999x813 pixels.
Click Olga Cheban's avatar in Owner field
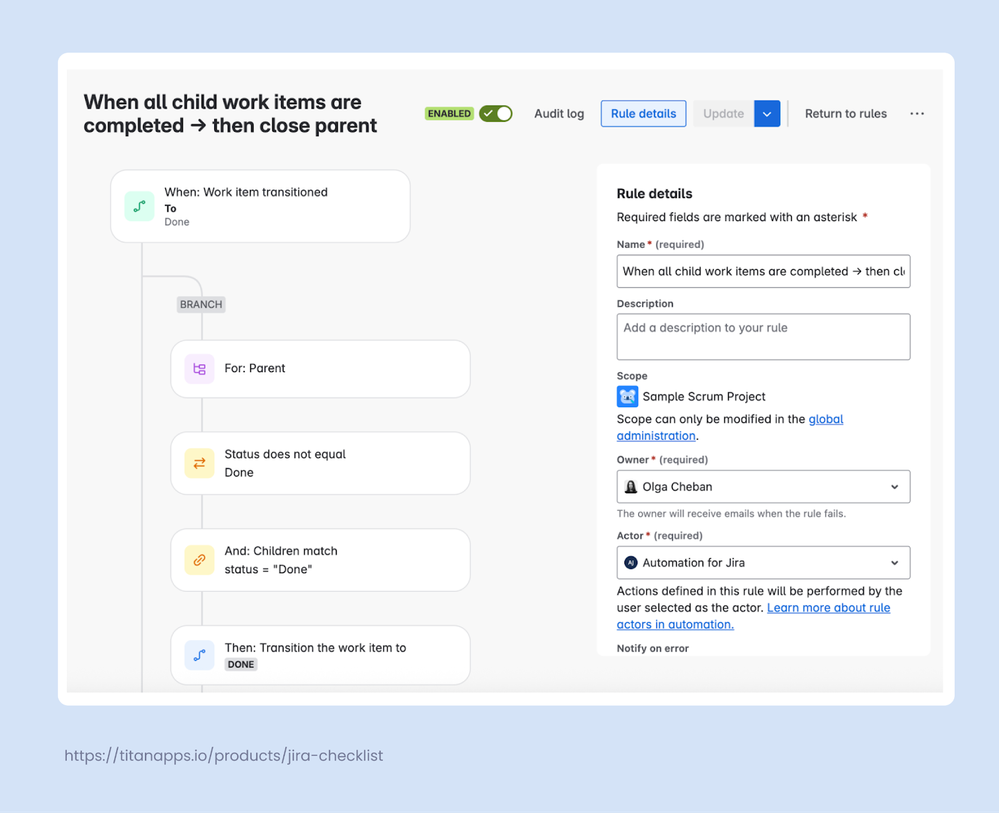tap(631, 487)
